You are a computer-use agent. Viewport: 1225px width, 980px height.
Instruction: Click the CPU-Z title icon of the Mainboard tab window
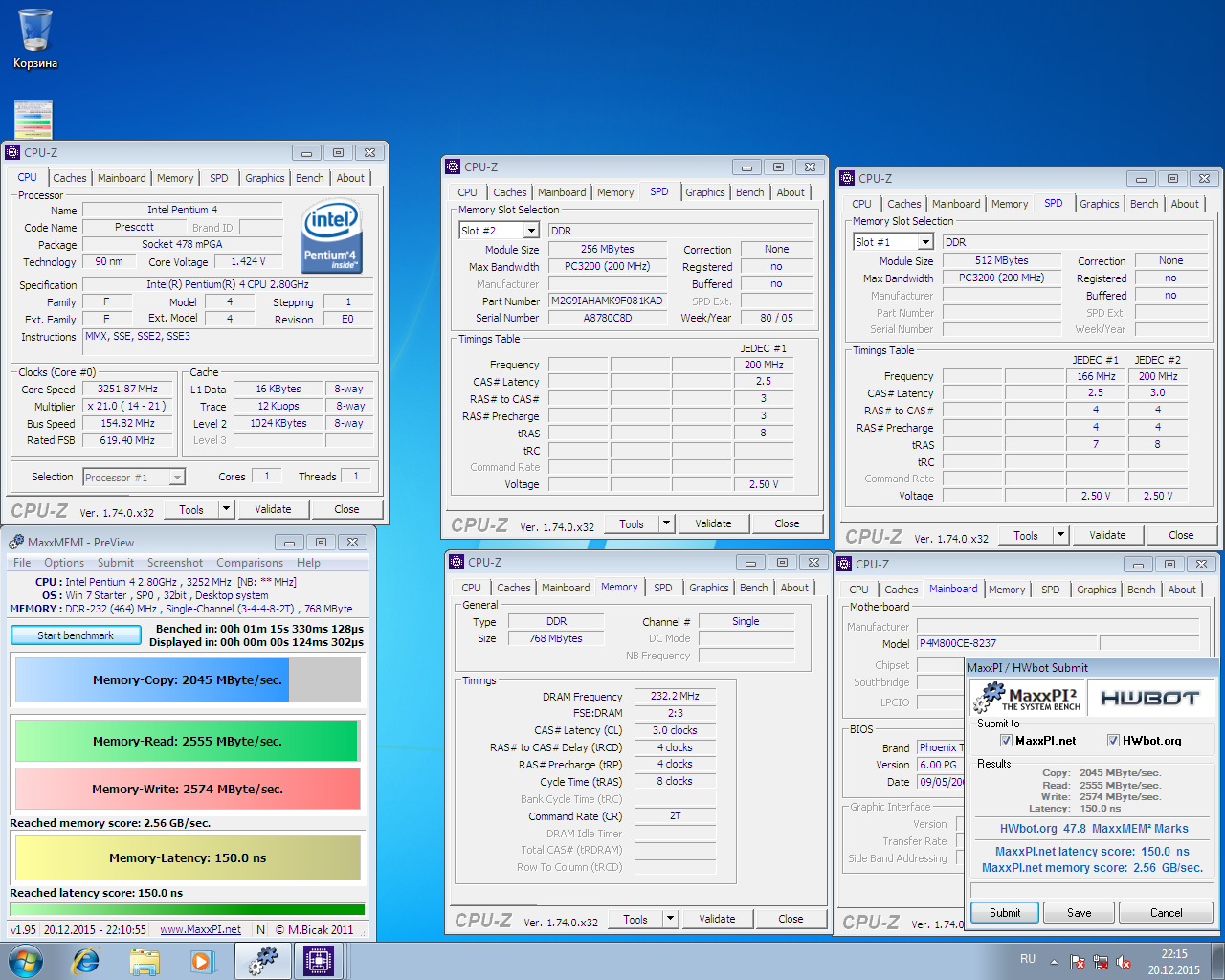coord(845,564)
